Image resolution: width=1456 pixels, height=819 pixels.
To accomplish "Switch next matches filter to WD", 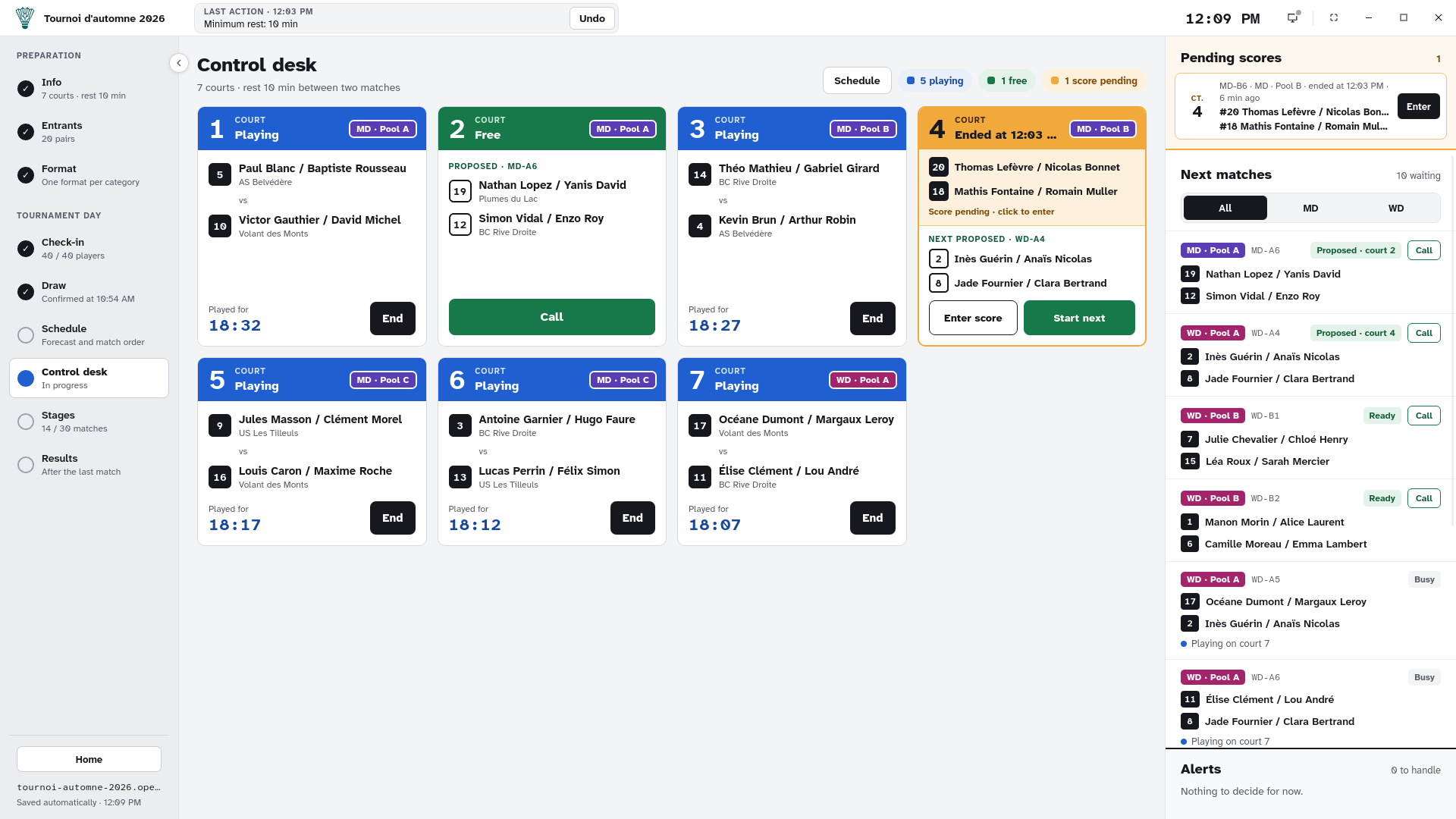I will click(1396, 208).
